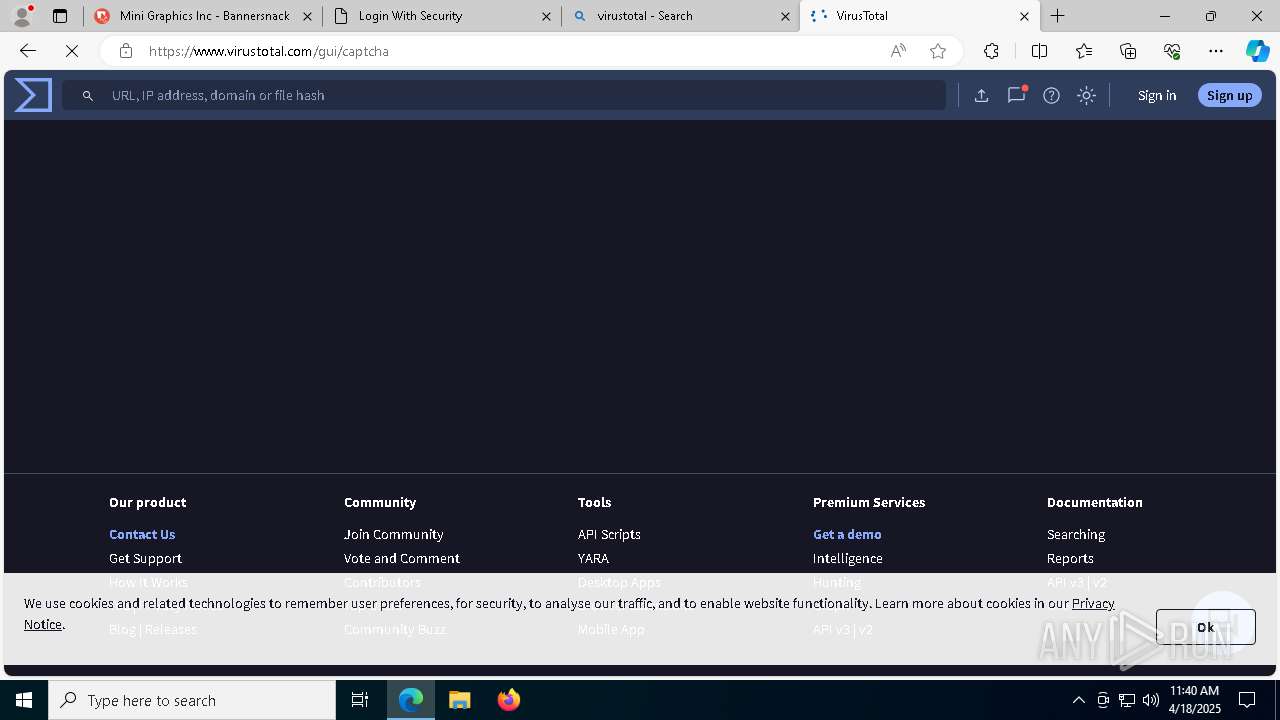Open the notifications chat icon
Image resolution: width=1280 pixels, height=720 pixels.
click(1016, 95)
